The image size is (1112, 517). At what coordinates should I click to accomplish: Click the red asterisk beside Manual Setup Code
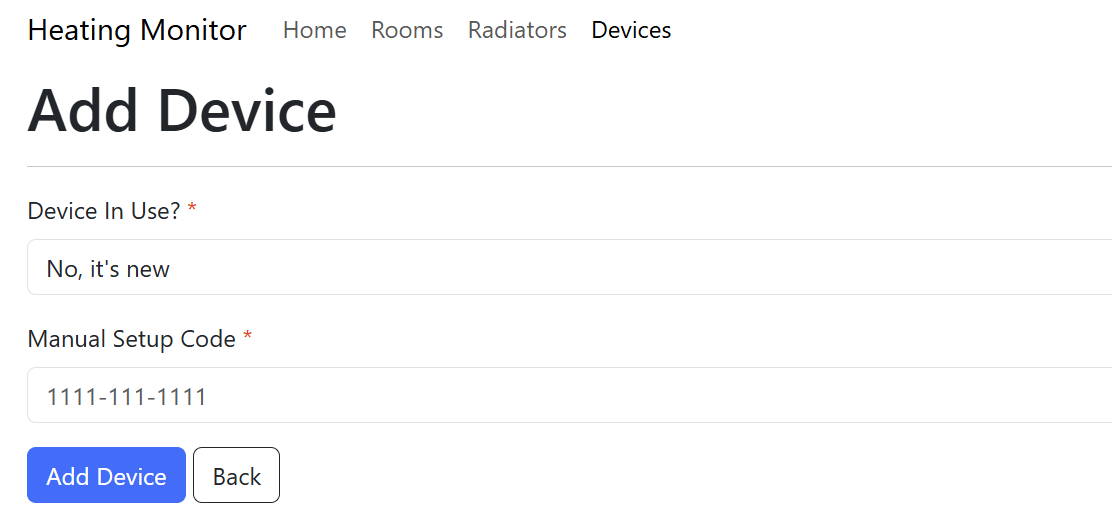click(247, 338)
